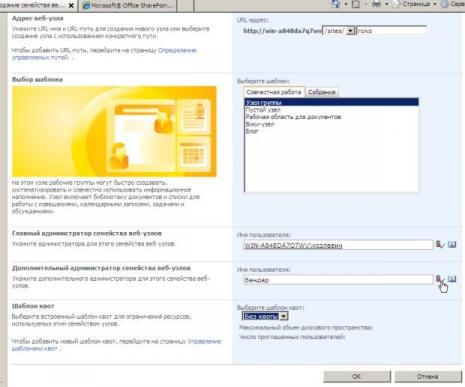Open the Страница (Page) menu

pyautogui.click(x=415, y=4)
